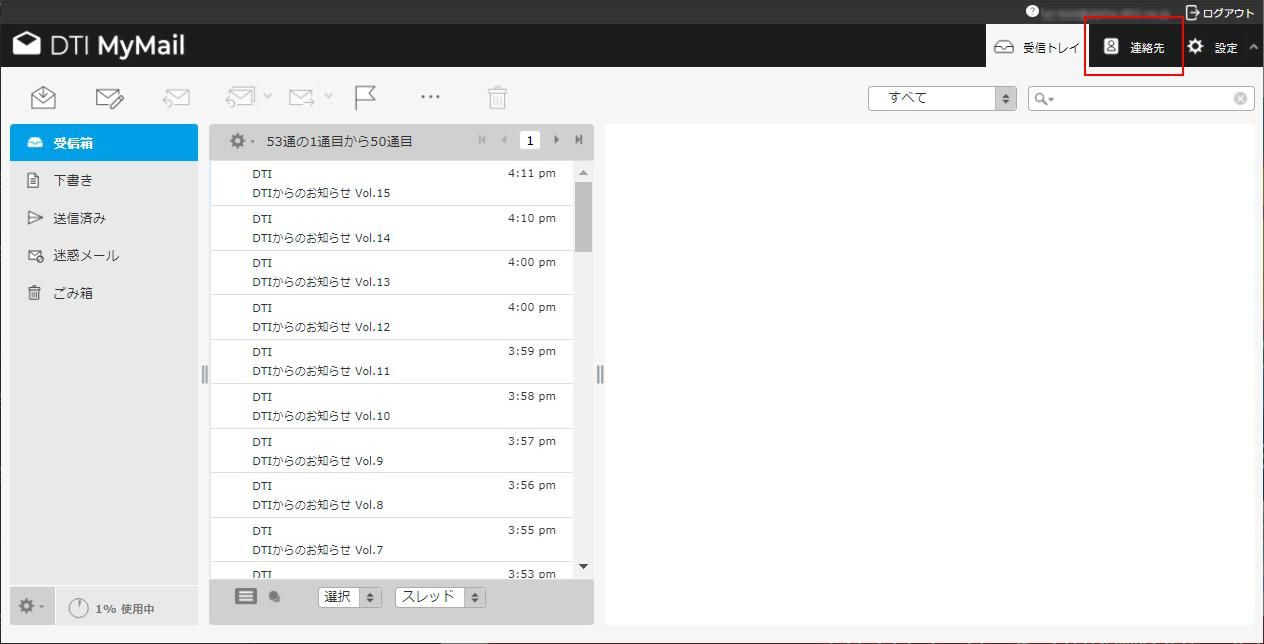Open the 迷惑メール folder
Viewport: 1264px width, 644px height.
(x=104, y=255)
